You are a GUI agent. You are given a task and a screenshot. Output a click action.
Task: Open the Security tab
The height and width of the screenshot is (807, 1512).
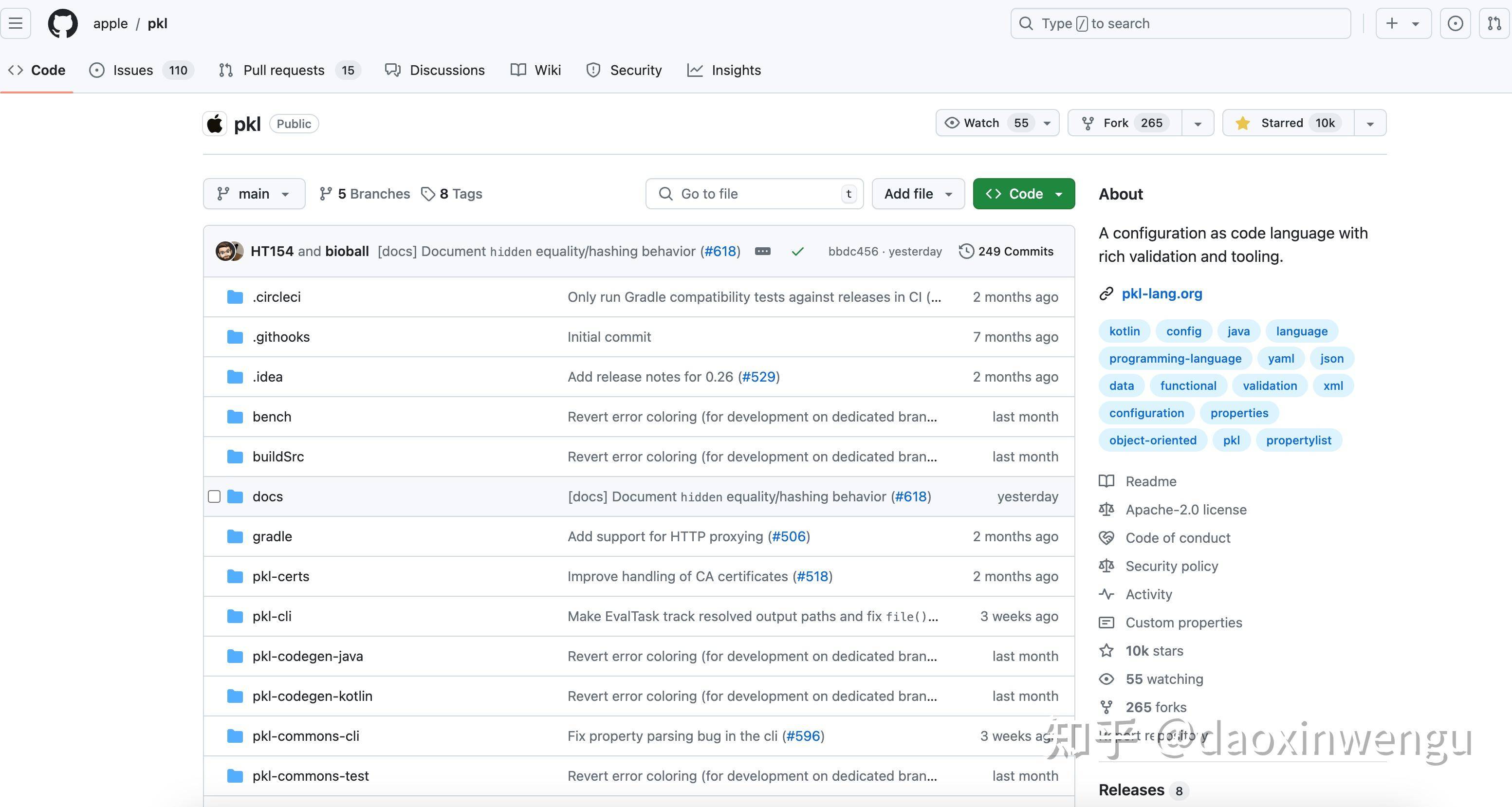[x=624, y=71]
